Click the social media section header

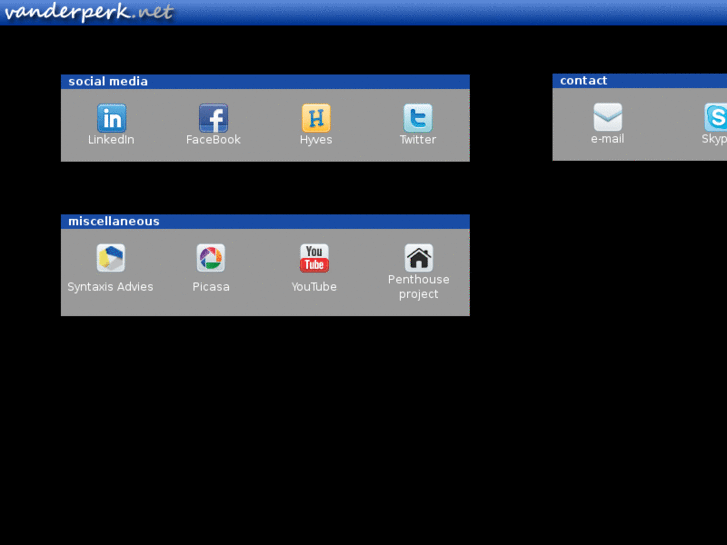coord(265,82)
